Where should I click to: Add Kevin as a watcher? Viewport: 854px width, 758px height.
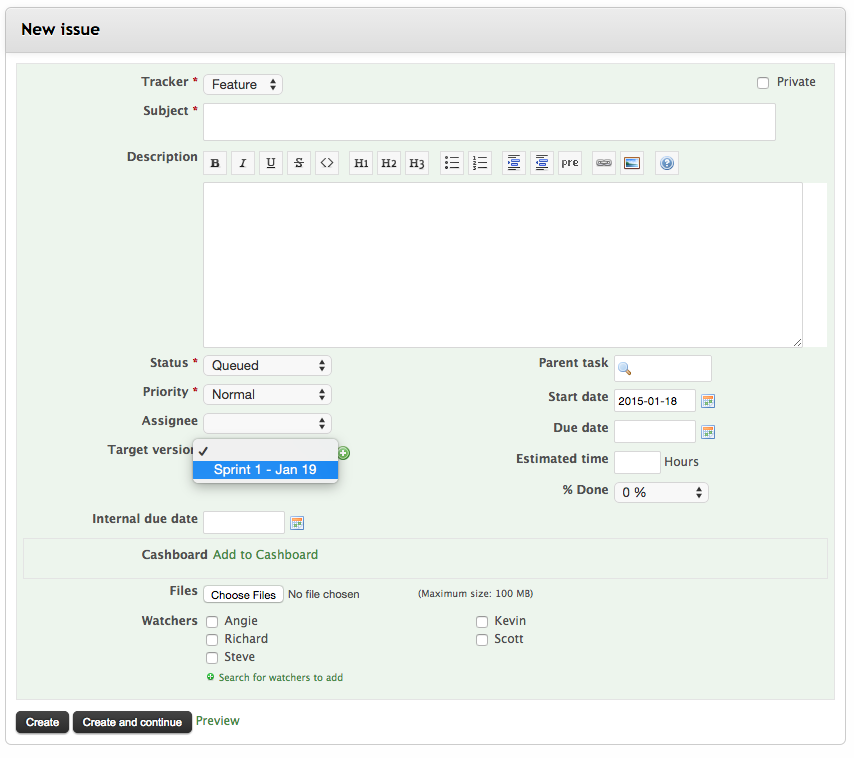pyautogui.click(x=481, y=622)
